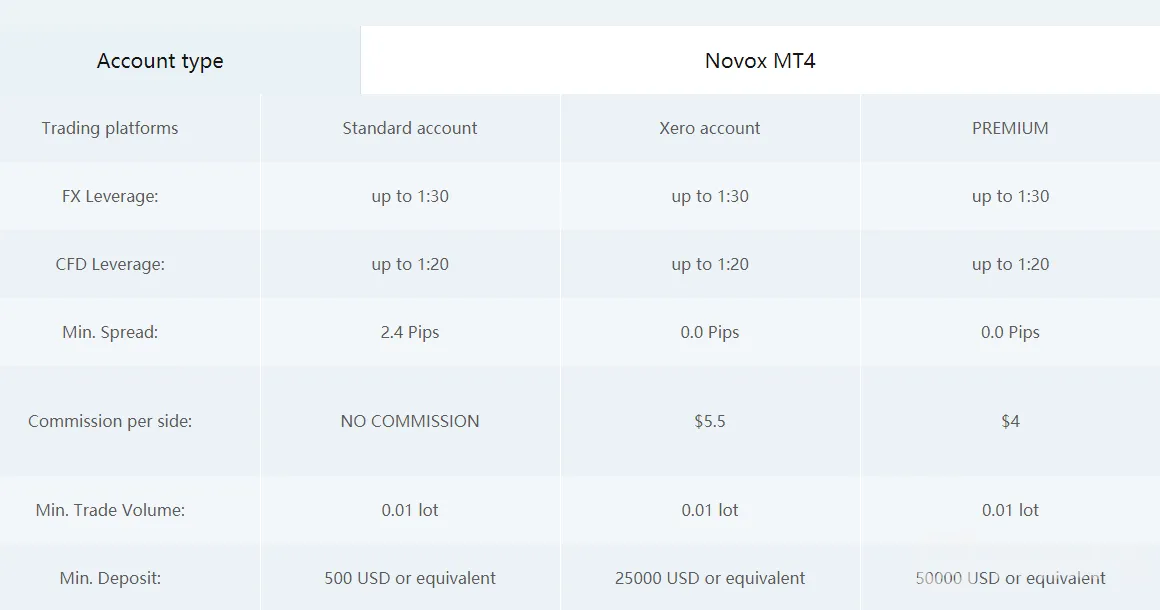Click the Min. Spread row label
The height and width of the screenshot is (610, 1160).
click(110, 332)
